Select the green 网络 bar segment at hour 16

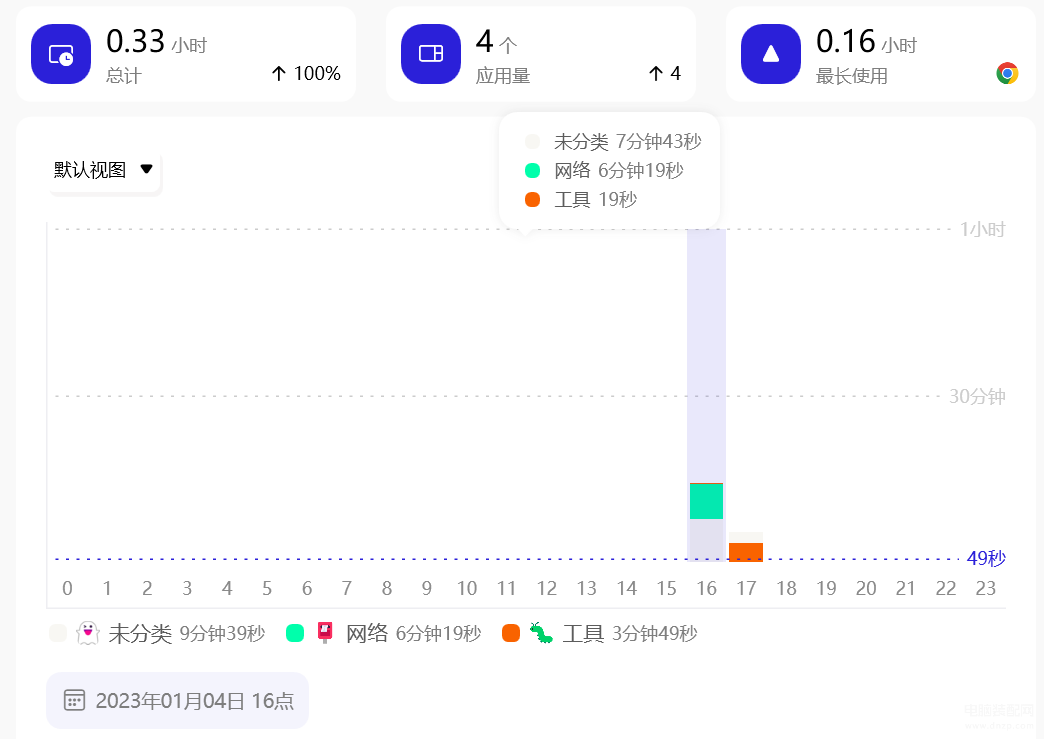pyautogui.click(x=706, y=501)
